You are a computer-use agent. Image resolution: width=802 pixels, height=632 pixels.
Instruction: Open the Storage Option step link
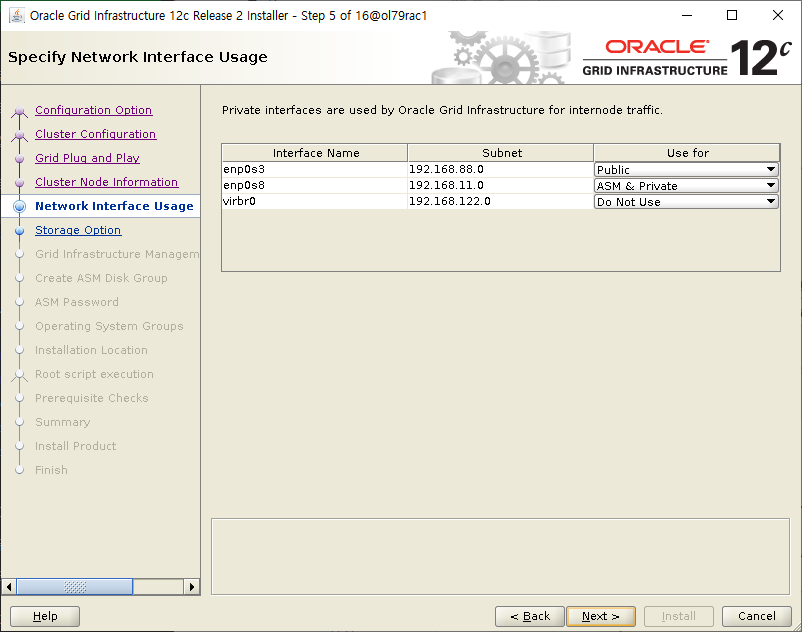point(78,230)
